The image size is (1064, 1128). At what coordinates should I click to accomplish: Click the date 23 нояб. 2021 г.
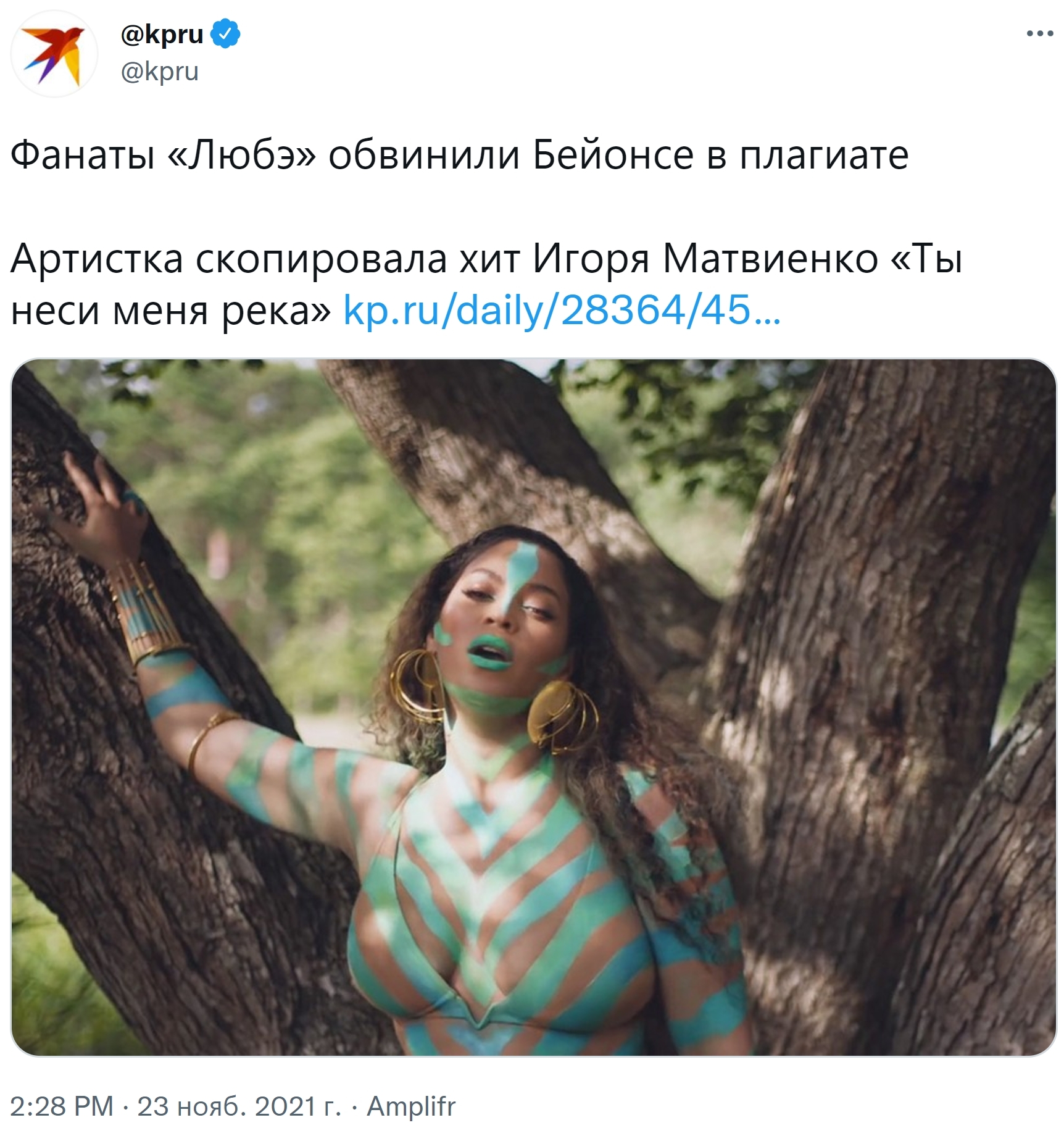click(x=239, y=1105)
